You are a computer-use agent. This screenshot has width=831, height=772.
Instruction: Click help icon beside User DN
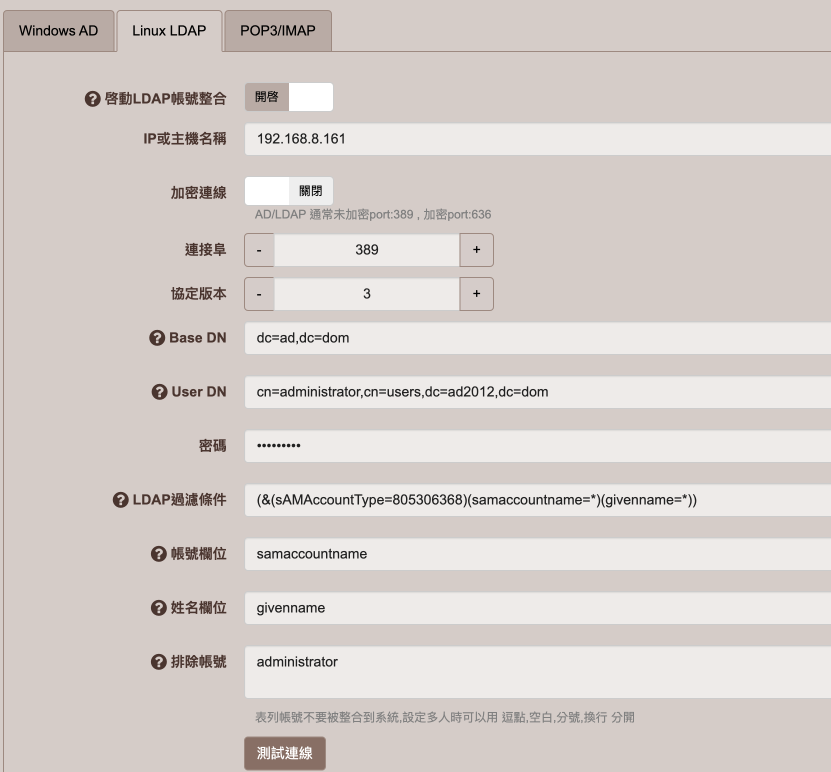tap(159, 392)
